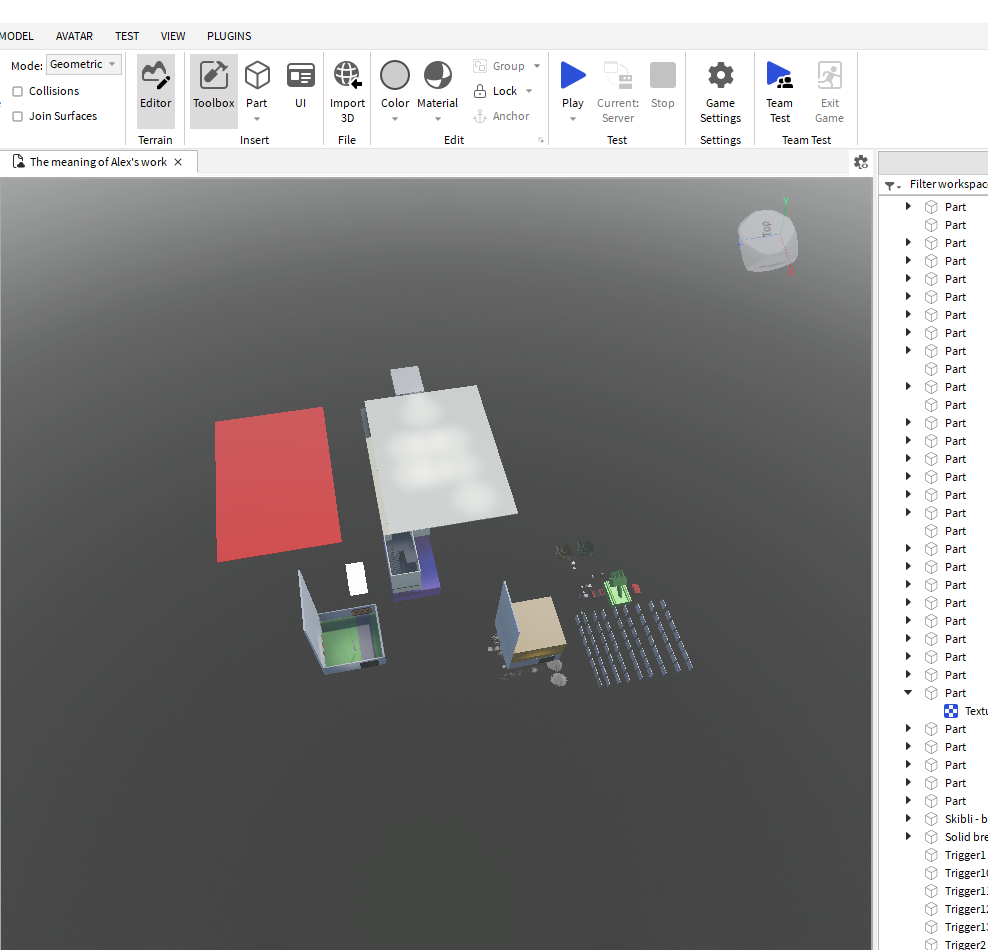Image resolution: width=988 pixels, height=950 pixels.
Task: Click the Lock tool
Action: pos(495,91)
